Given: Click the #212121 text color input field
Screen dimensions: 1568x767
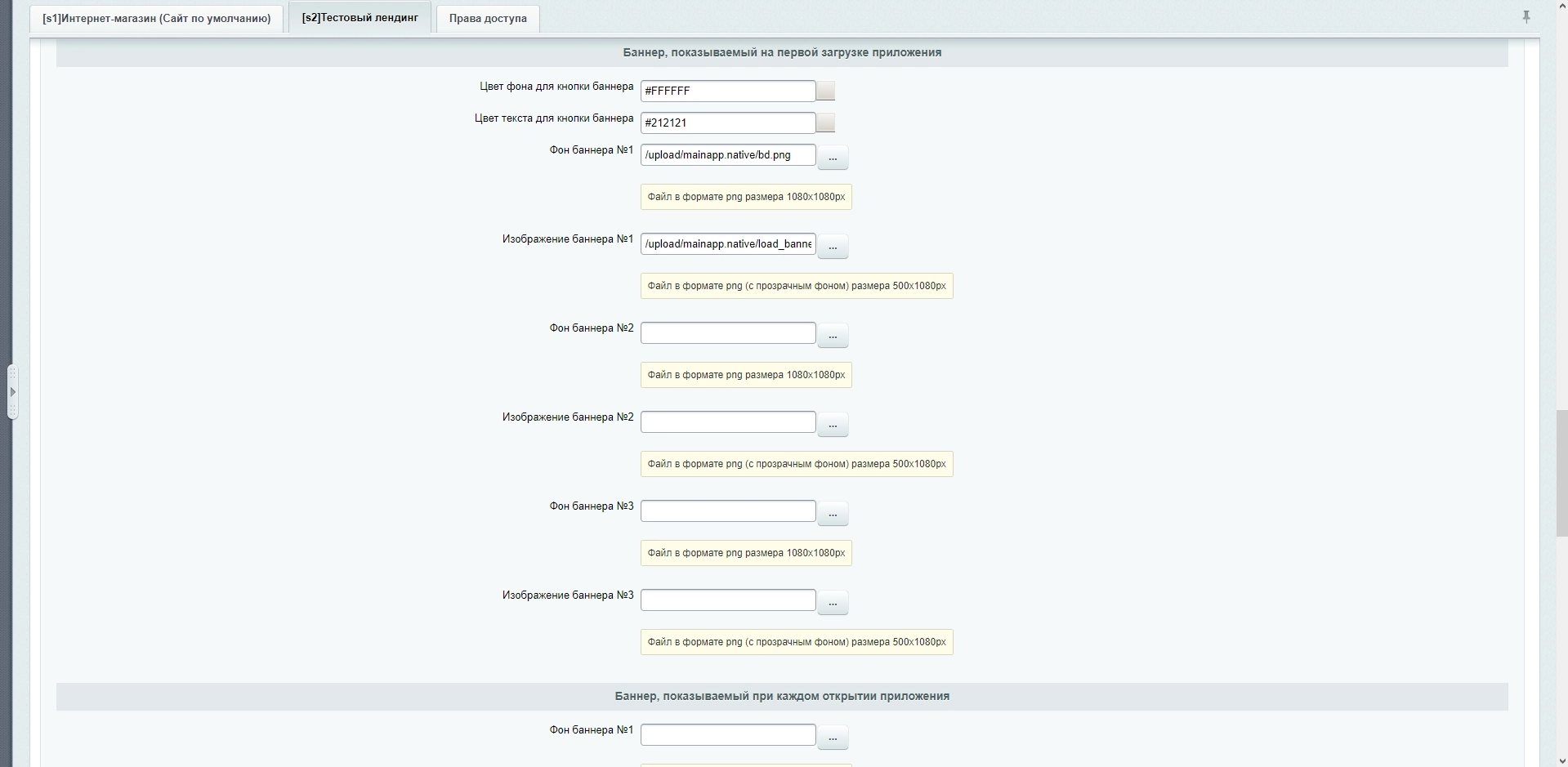Looking at the screenshot, I should [x=727, y=123].
